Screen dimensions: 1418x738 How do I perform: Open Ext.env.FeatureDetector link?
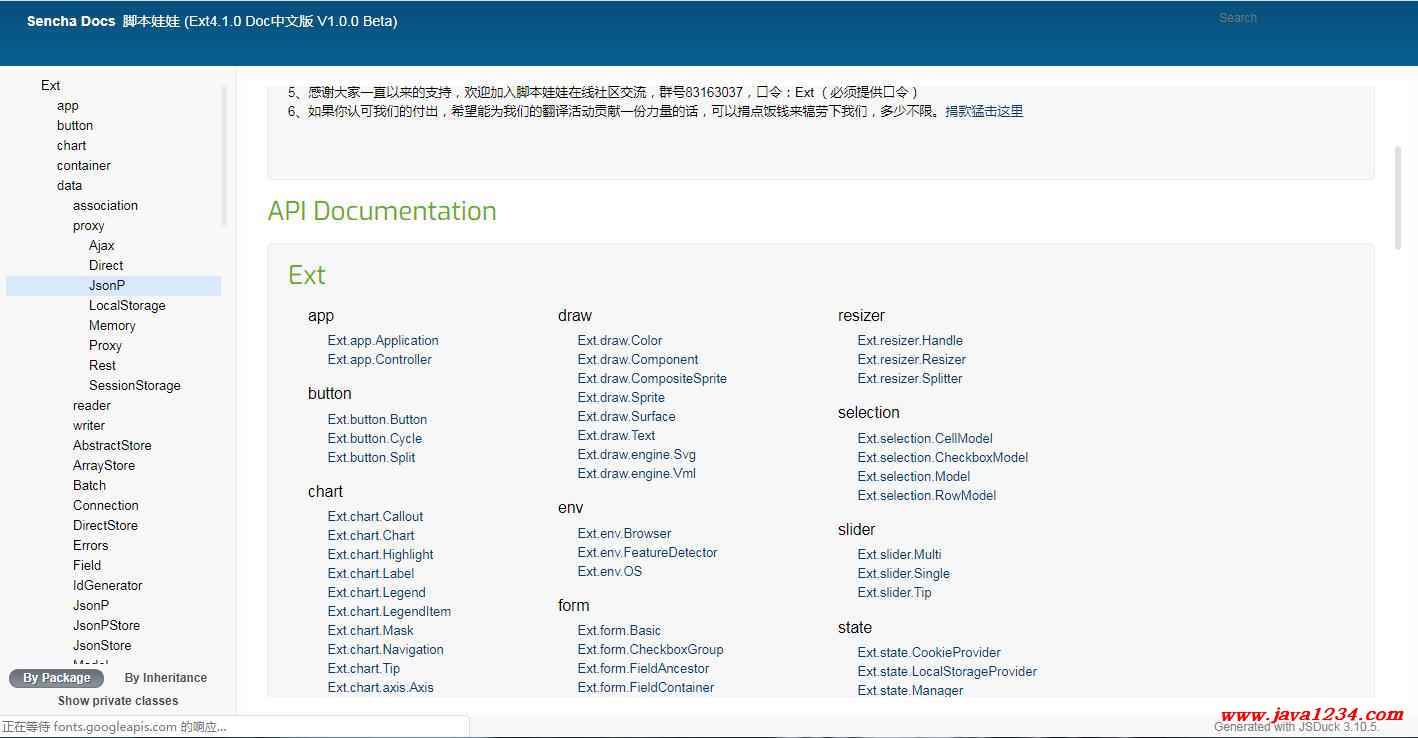point(647,553)
